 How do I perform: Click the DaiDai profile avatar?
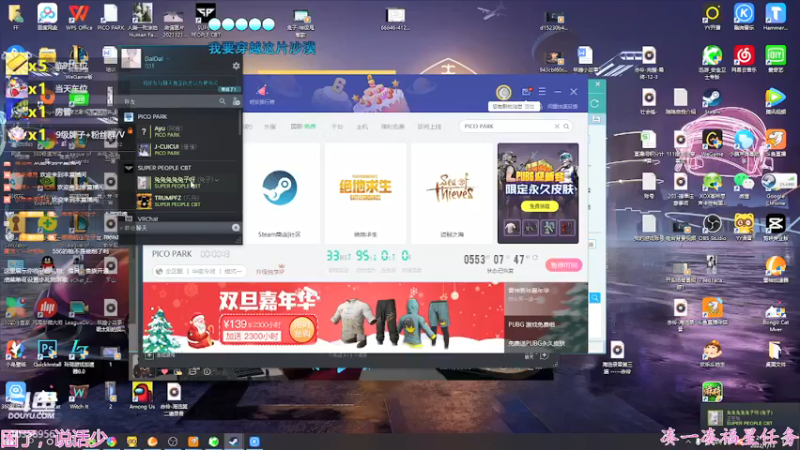point(131,59)
